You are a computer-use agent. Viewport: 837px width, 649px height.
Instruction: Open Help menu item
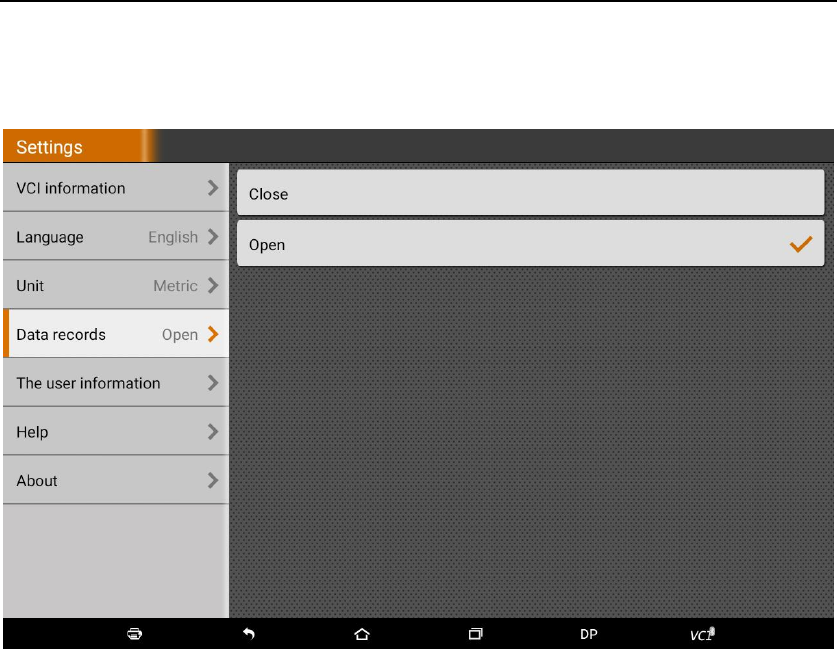[x=116, y=431]
